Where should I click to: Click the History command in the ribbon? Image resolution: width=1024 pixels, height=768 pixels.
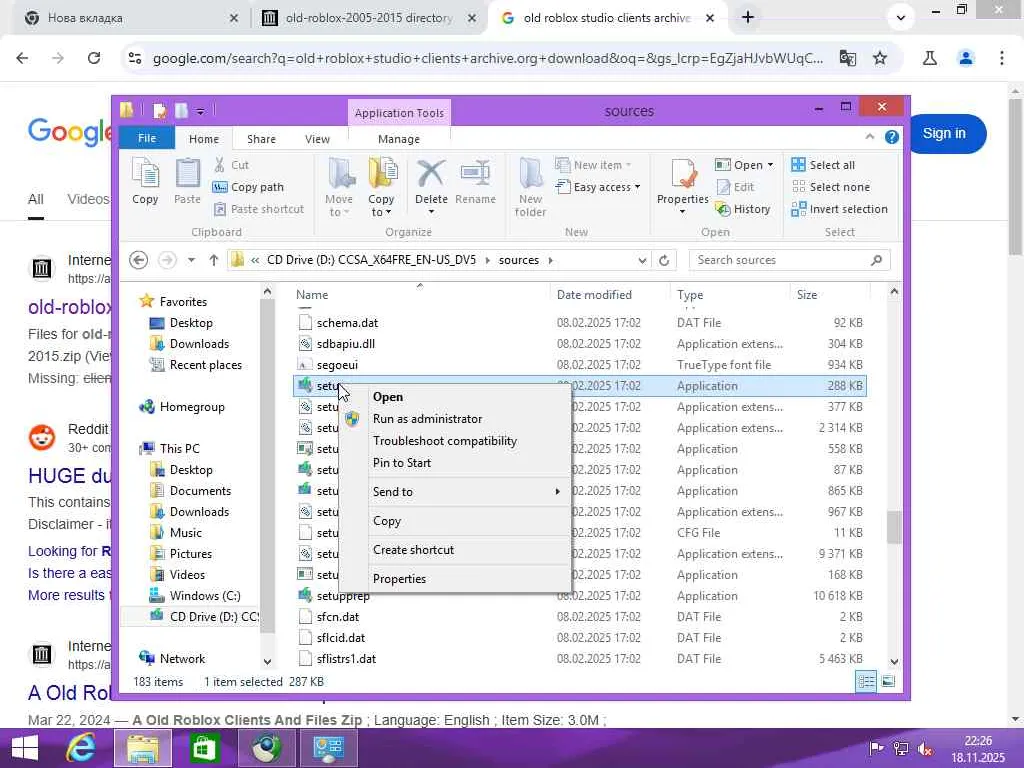tap(743, 209)
